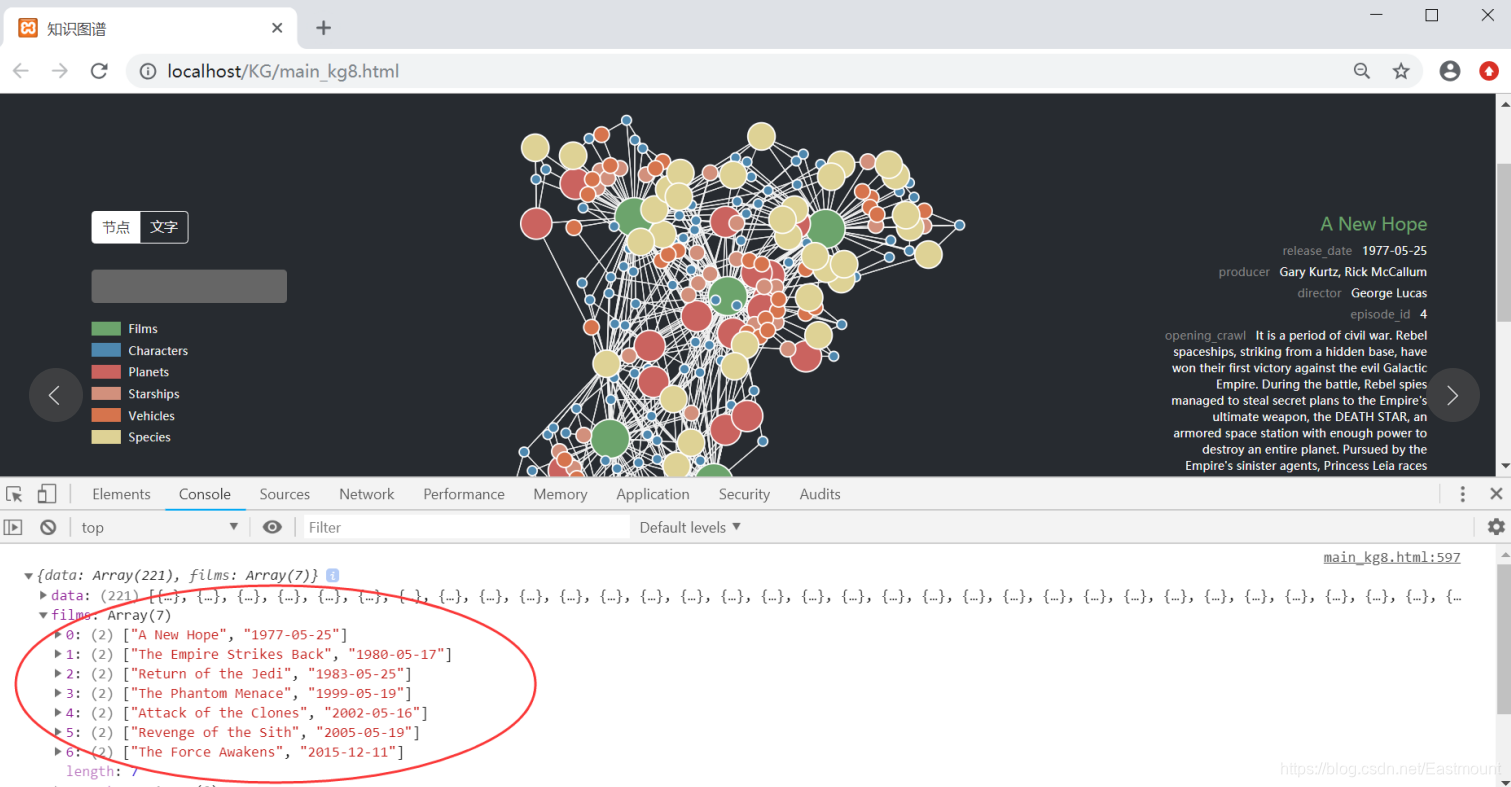Click the blue Characters color swatch
The width and height of the screenshot is (1511, 787).
click(106, 351)
